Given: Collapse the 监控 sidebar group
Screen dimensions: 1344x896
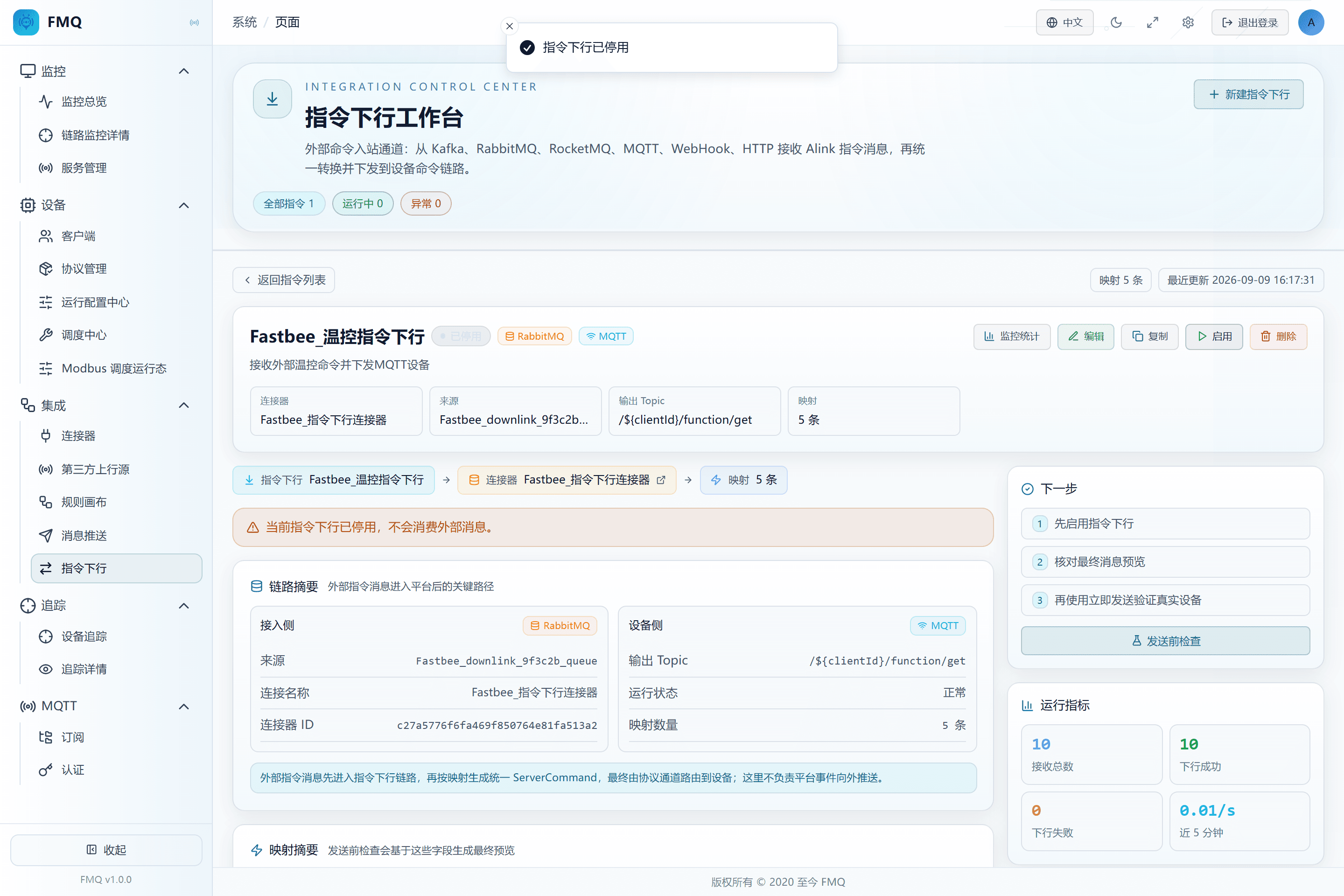Looking at the screenshot, I should coord(183,71).
